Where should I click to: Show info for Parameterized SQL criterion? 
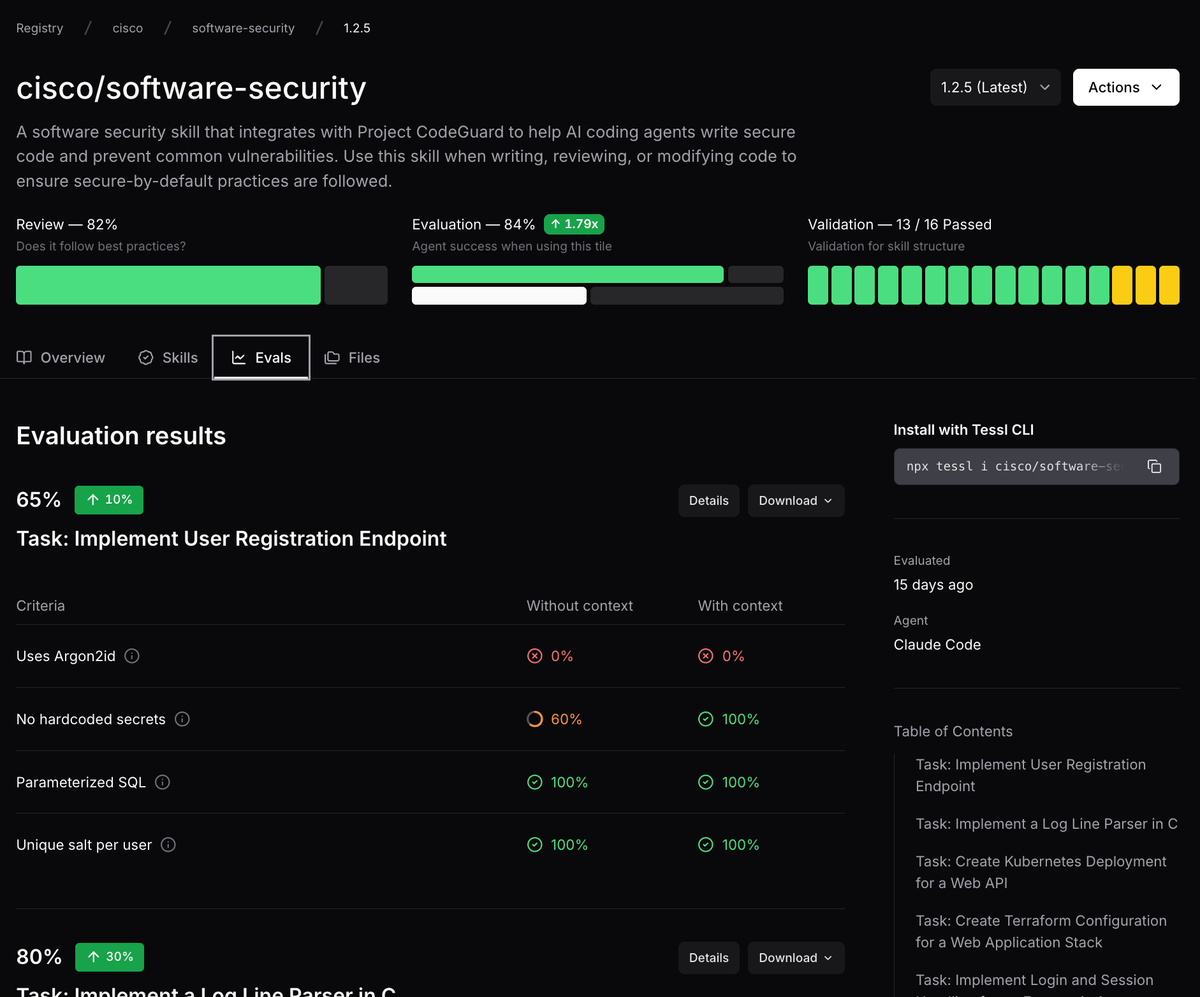coord(162,782)
